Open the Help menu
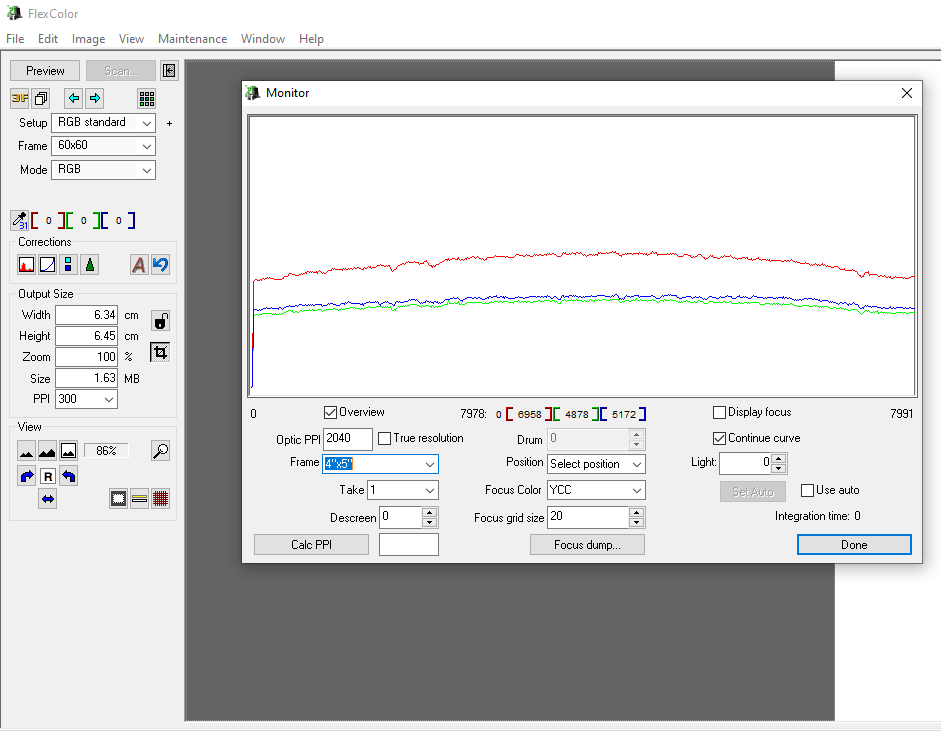 click(311, 38)
